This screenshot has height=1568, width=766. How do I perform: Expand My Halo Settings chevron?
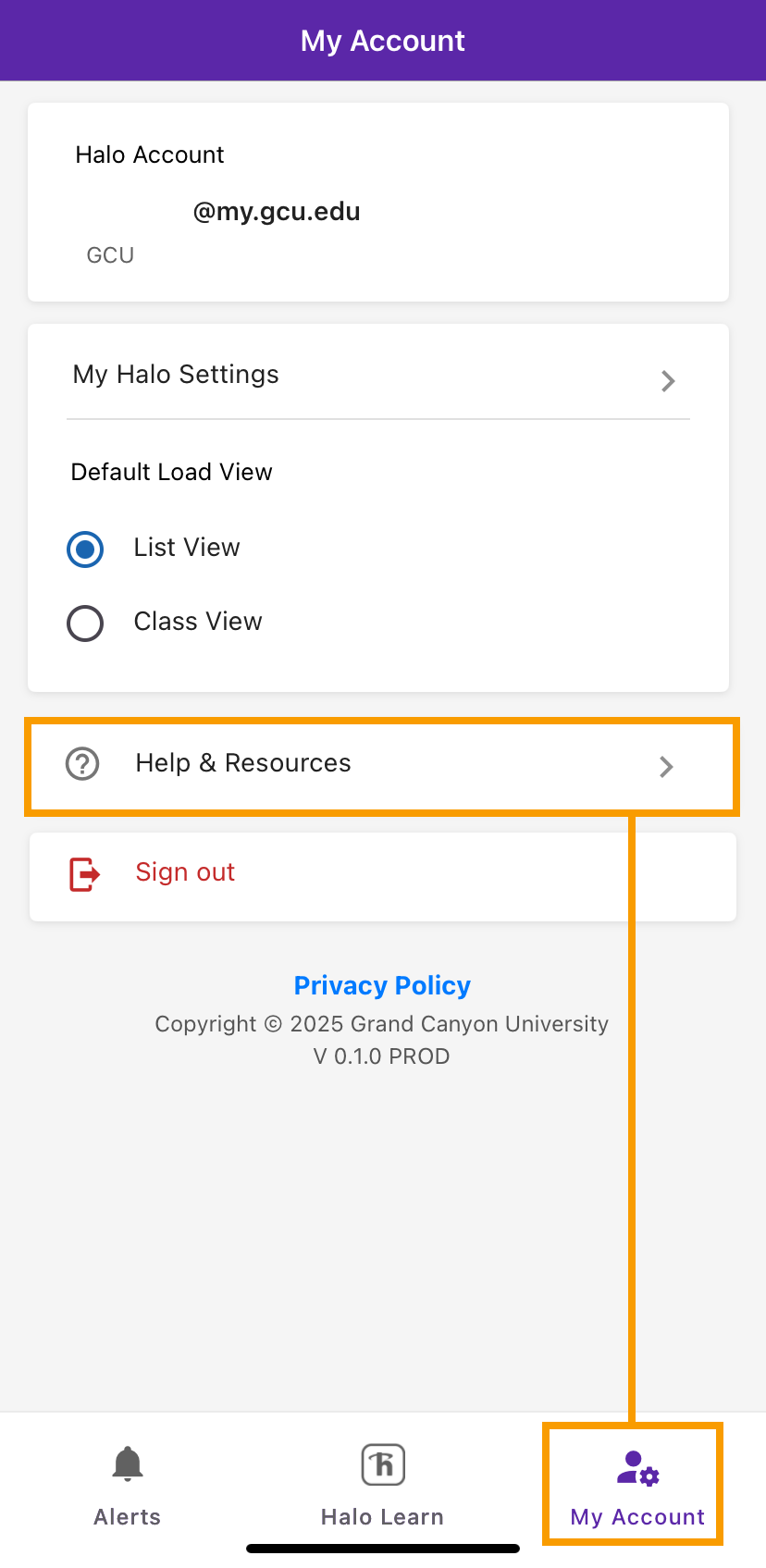668,381
